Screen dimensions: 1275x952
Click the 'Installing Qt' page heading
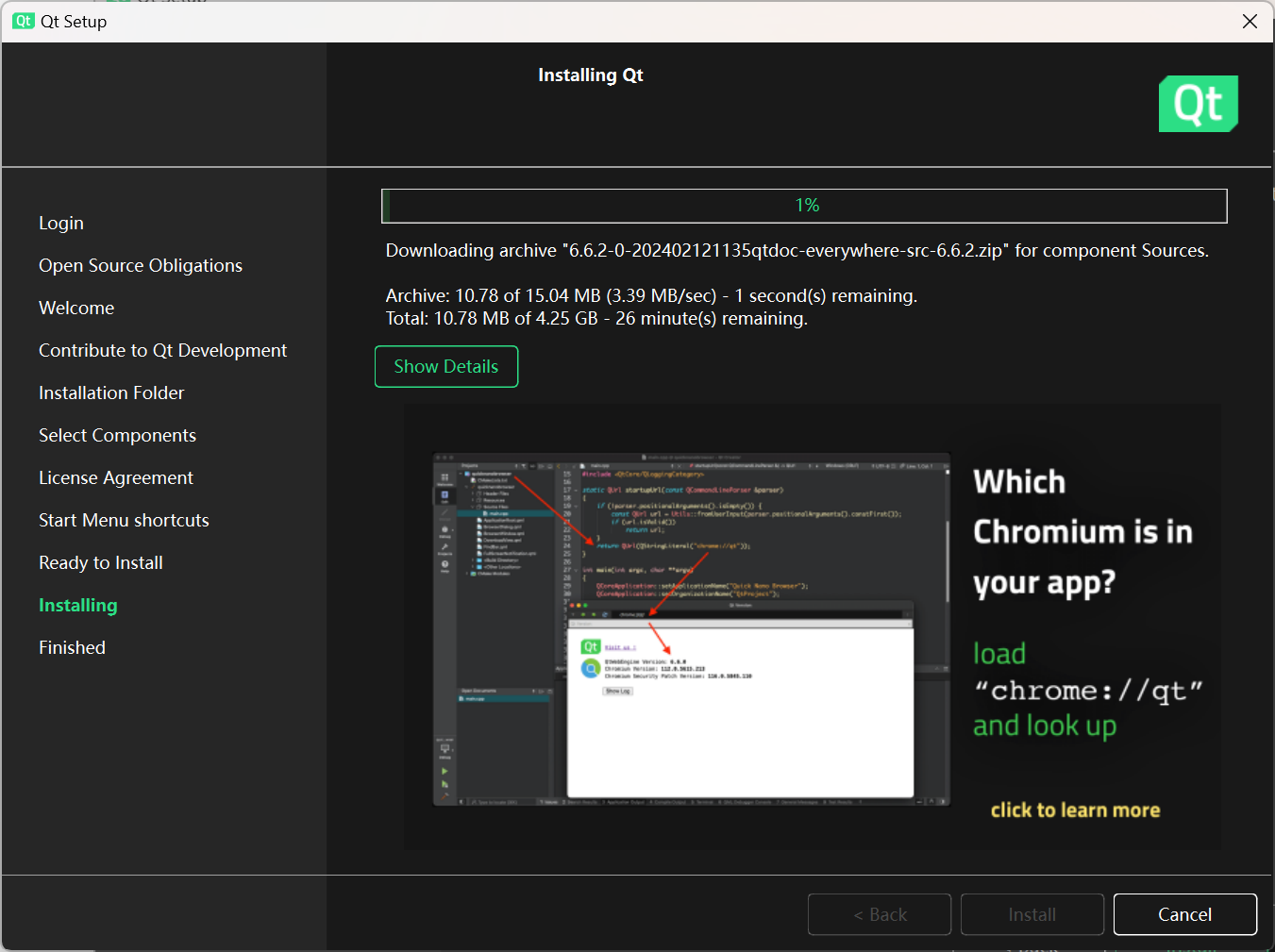(591, 75)
